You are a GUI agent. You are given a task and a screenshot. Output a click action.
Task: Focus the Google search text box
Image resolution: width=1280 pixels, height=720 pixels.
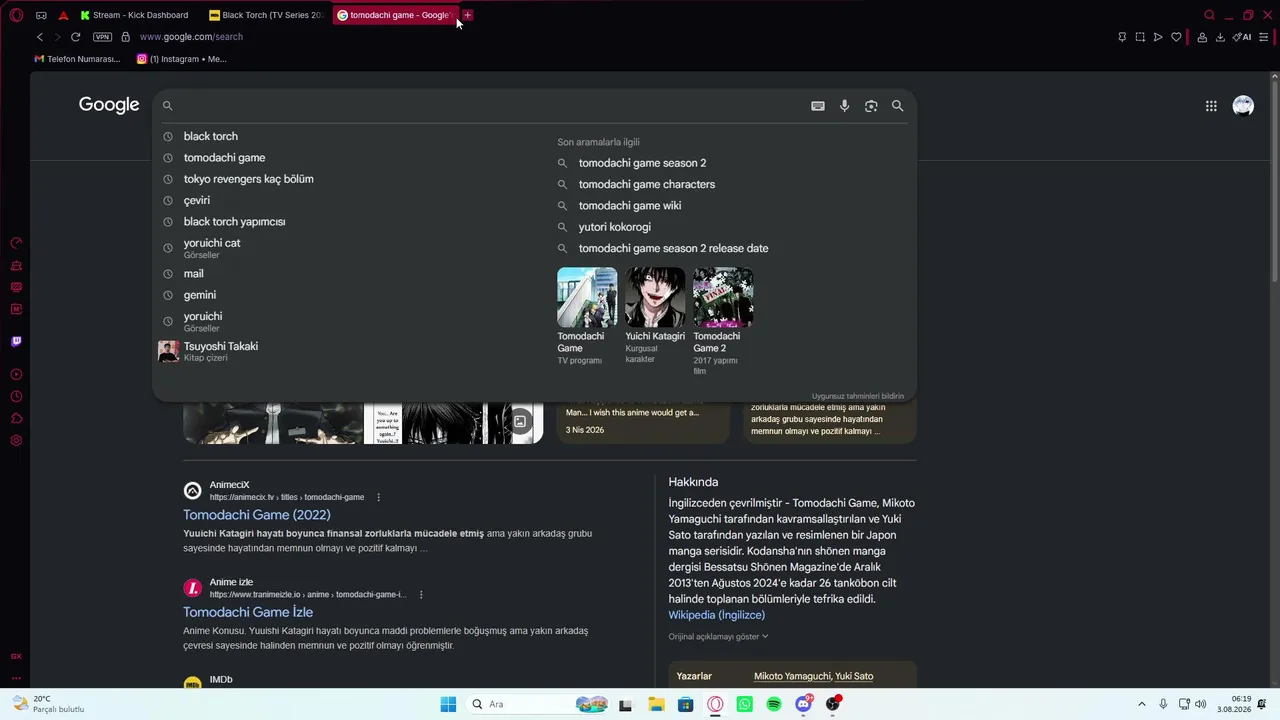(490, 106)
